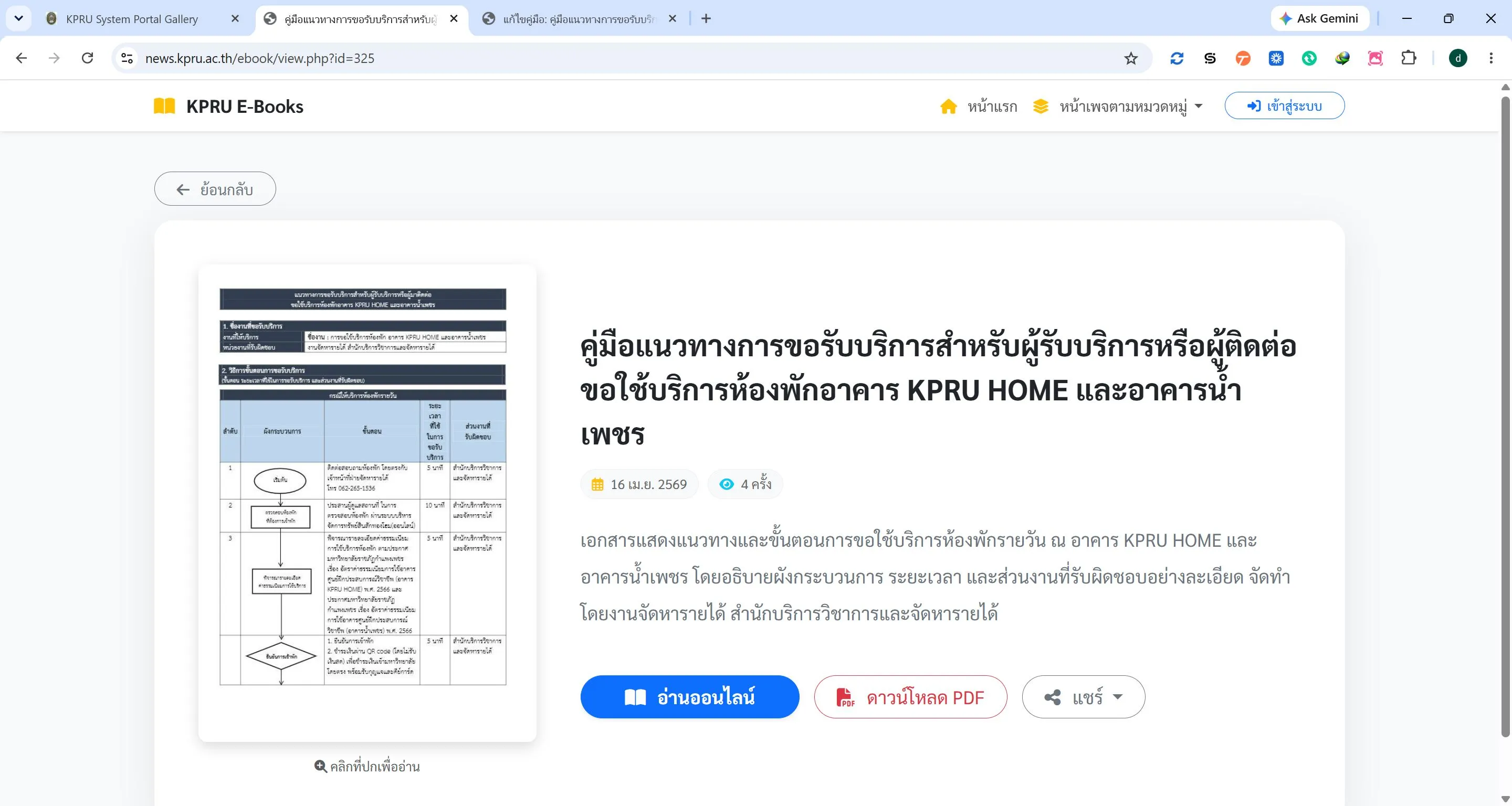Select the active คู่มือแนวทางการขอรับบริการ tab
This screenshot has width=1512, height=806.
pos(361,19)
